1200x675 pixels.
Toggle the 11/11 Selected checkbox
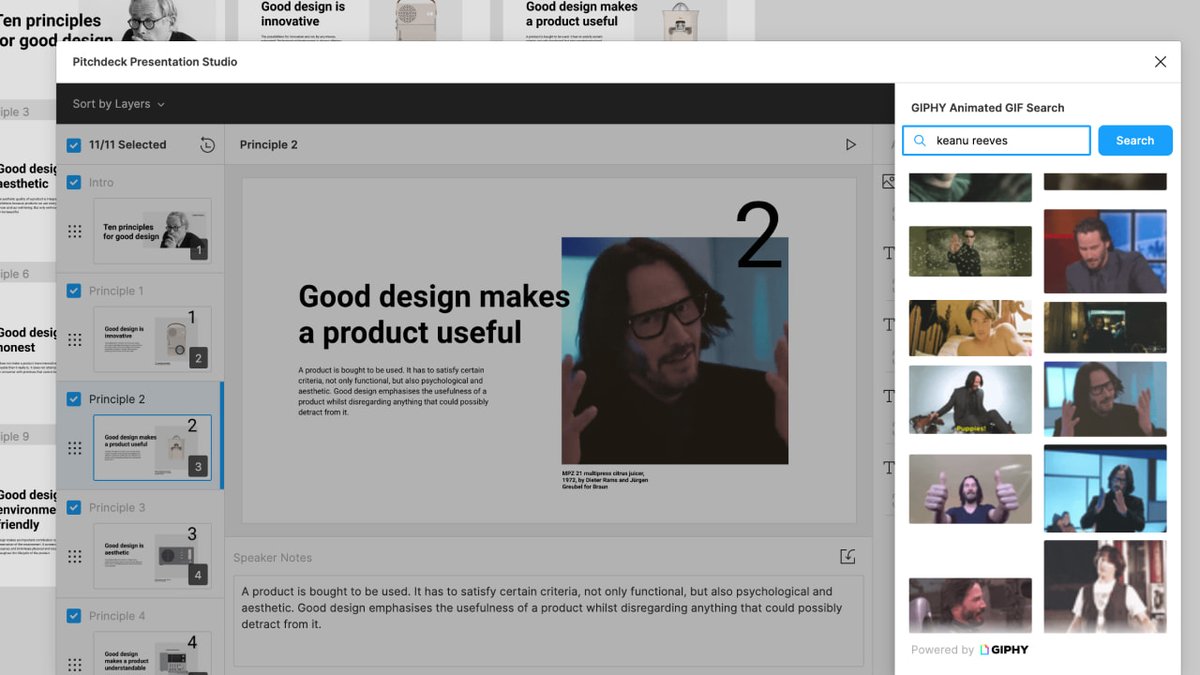click(74, 145)
